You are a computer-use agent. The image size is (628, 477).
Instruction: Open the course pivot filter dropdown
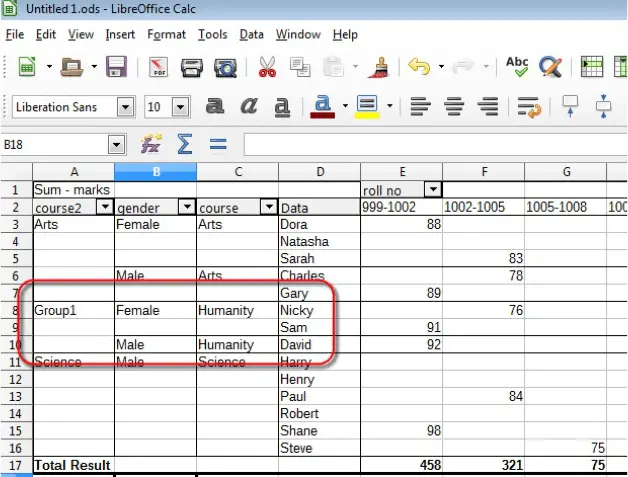(x=269, y=207)
